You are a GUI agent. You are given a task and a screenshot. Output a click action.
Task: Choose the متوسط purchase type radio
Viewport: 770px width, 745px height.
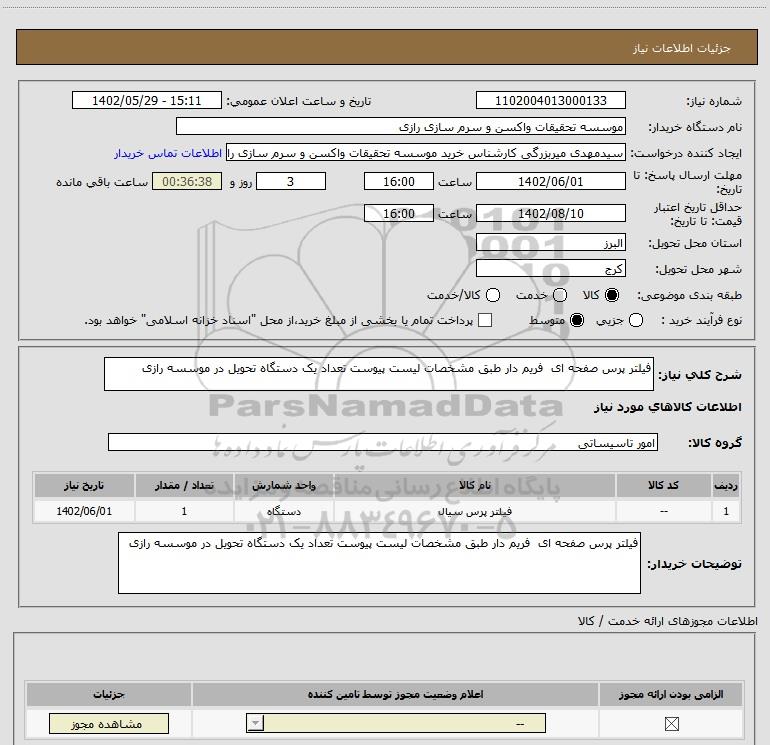577,320
